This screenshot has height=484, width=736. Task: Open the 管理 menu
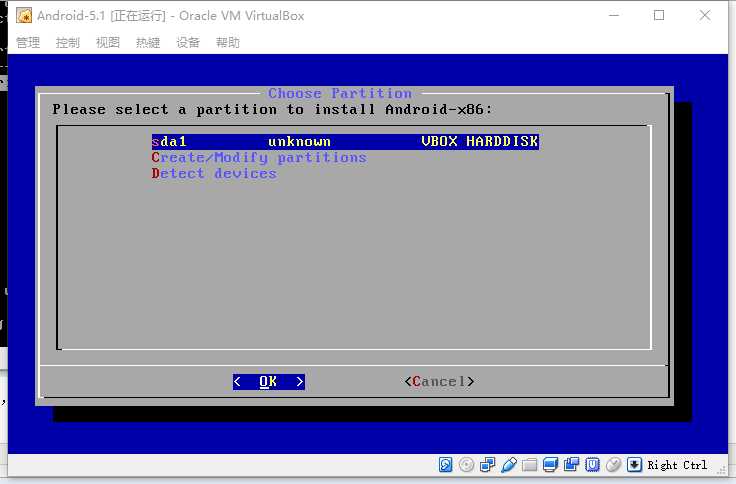coord(28,43)
